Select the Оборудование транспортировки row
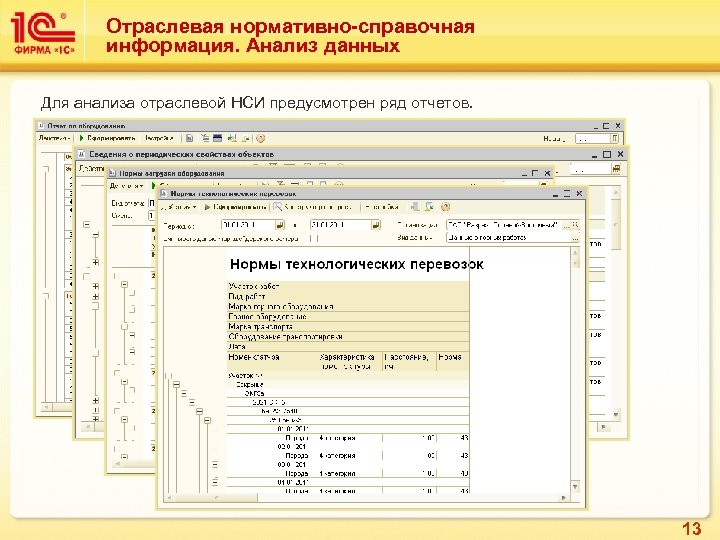The height and width of the screenshot is (540, 720). coord(348,337)
